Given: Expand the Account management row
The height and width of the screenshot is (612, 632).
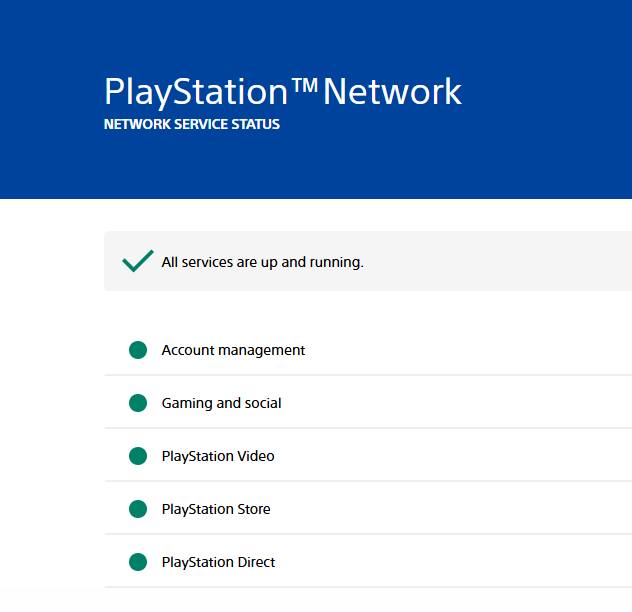Looking at the screenshot, I should [x=368, y=350].
